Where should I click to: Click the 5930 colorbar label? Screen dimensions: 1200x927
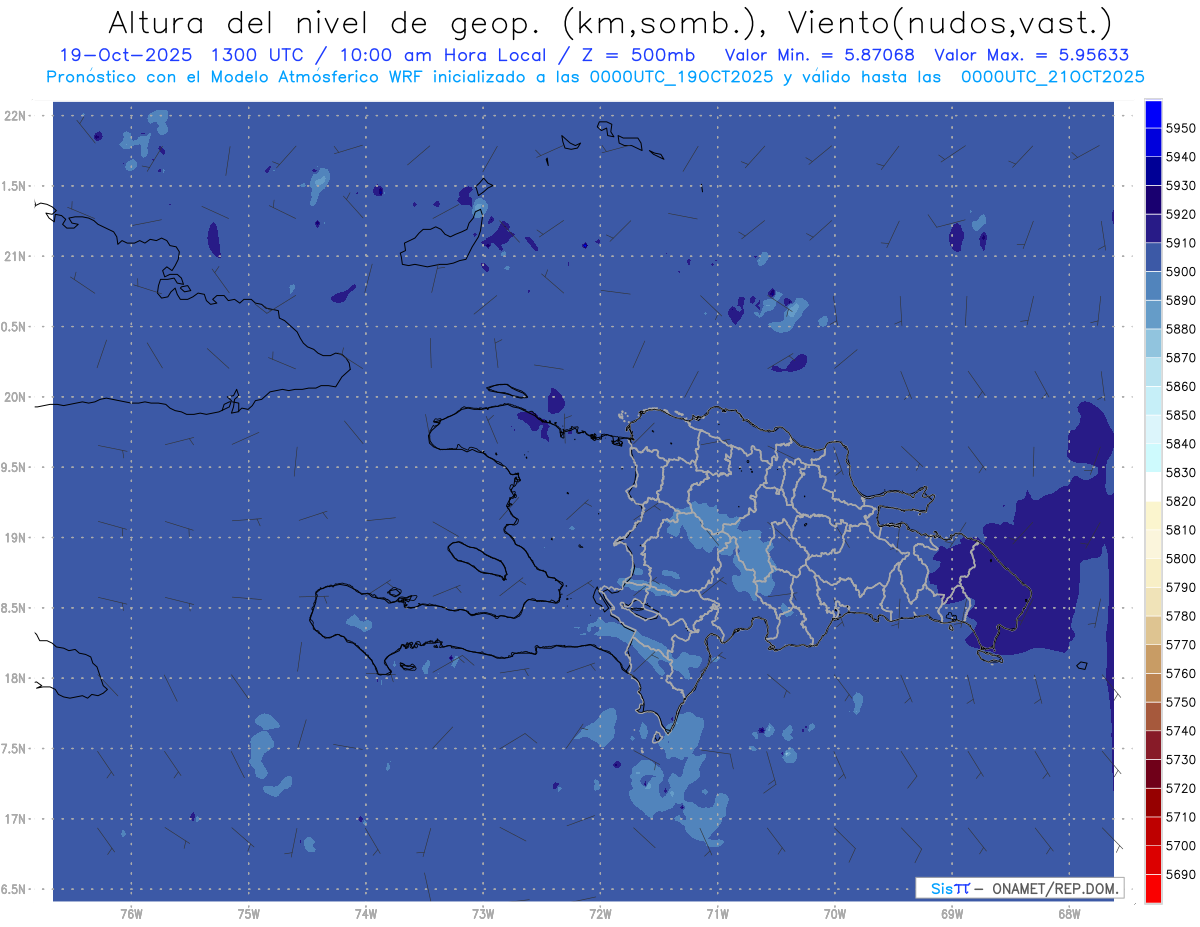(x=1180, y=186)
